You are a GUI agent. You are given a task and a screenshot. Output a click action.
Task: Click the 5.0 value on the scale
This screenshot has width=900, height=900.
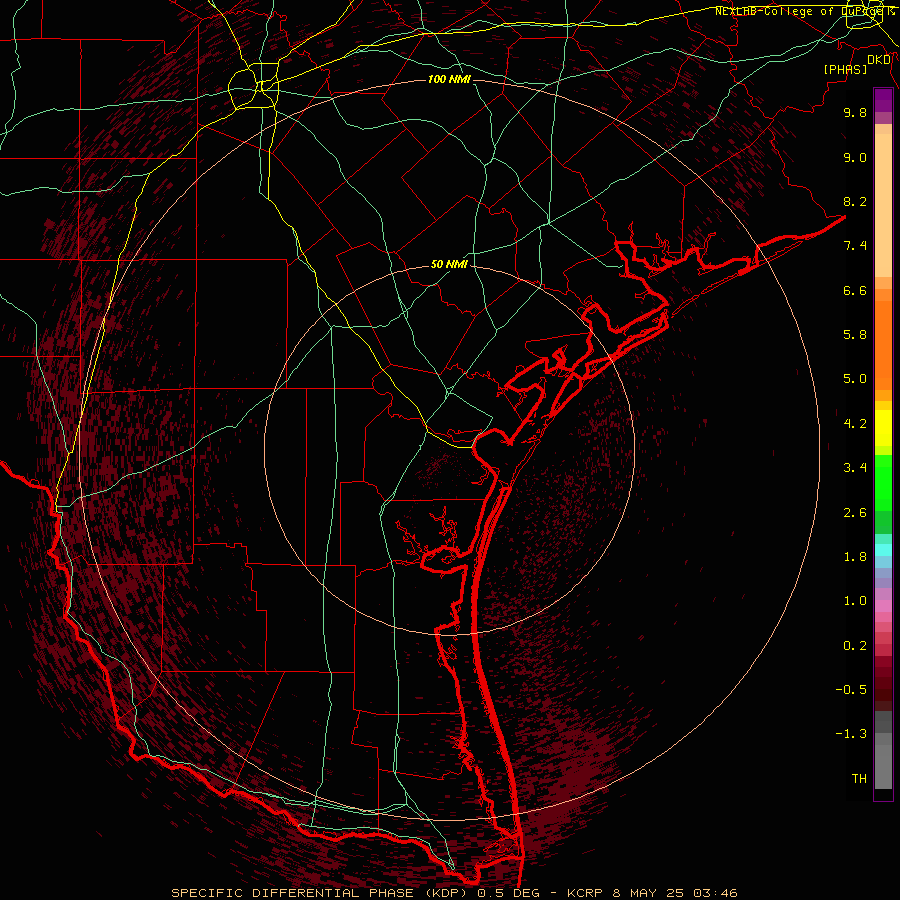pos(855,379)
